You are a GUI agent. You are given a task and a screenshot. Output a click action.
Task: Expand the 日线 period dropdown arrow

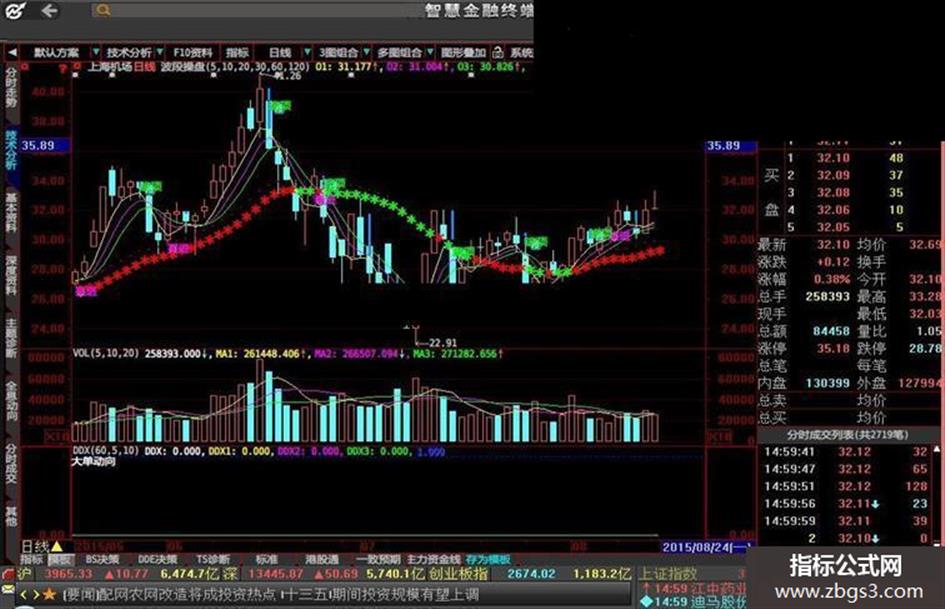307,52
